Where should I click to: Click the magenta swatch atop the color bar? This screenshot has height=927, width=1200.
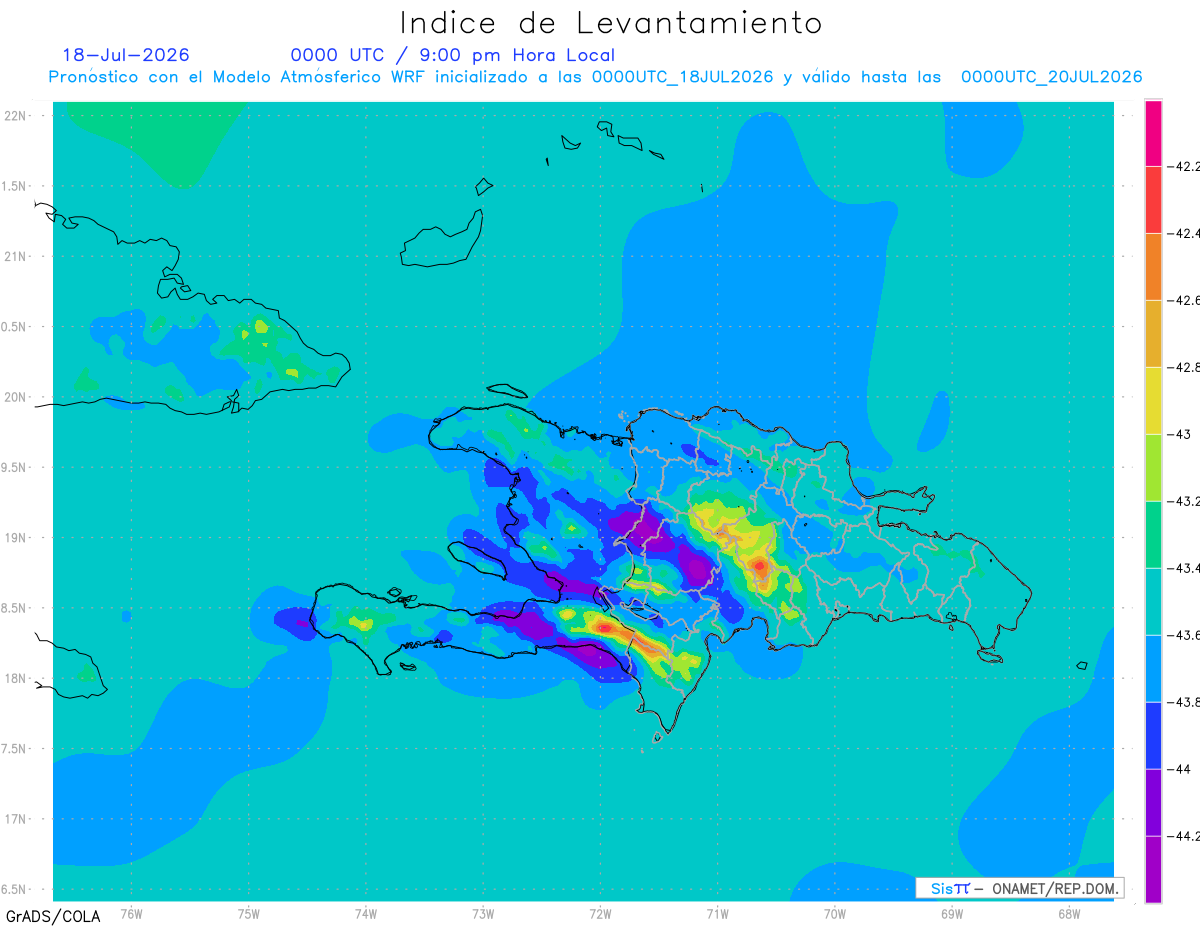[1153, 132]
